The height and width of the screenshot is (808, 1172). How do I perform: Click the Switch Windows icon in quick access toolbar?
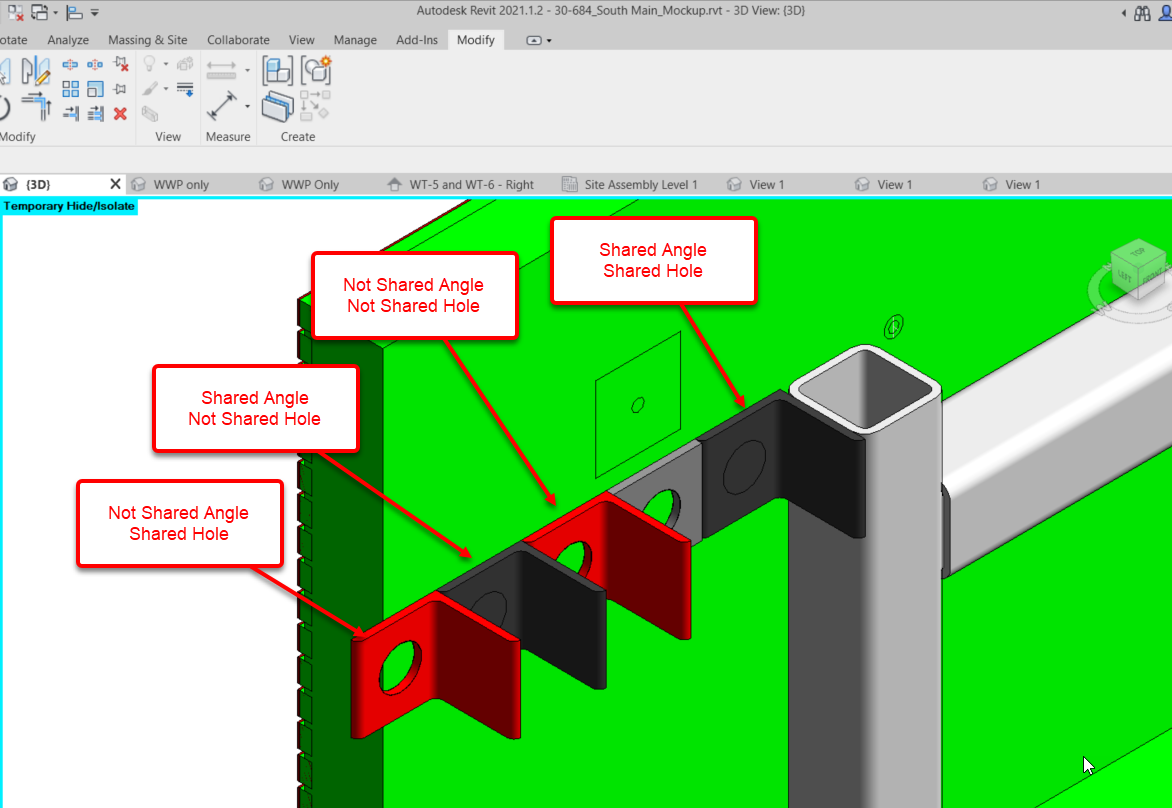click(37, 12)
